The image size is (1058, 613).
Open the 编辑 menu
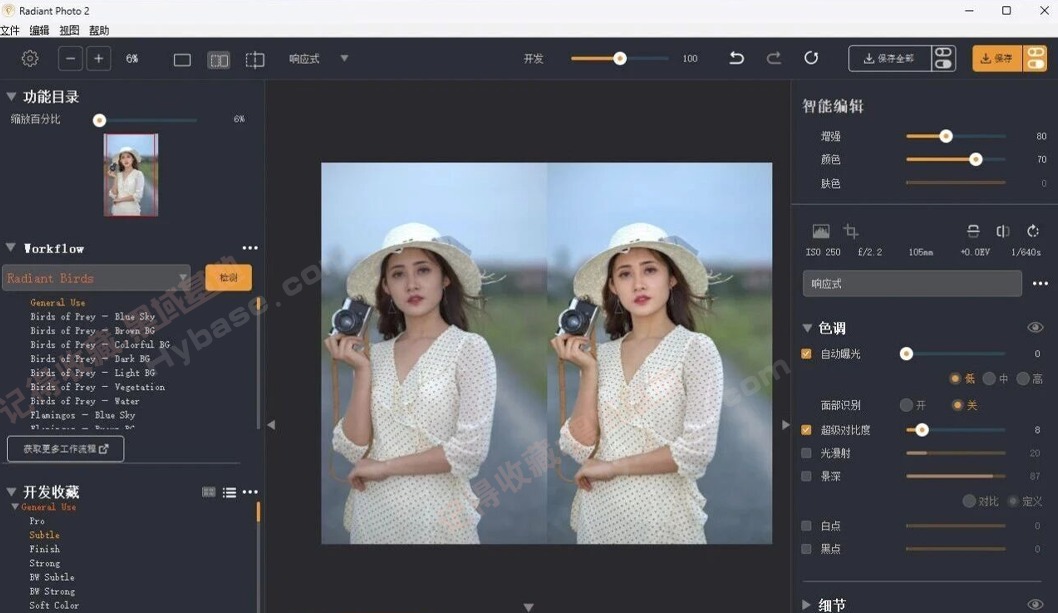tap(38, 30)
